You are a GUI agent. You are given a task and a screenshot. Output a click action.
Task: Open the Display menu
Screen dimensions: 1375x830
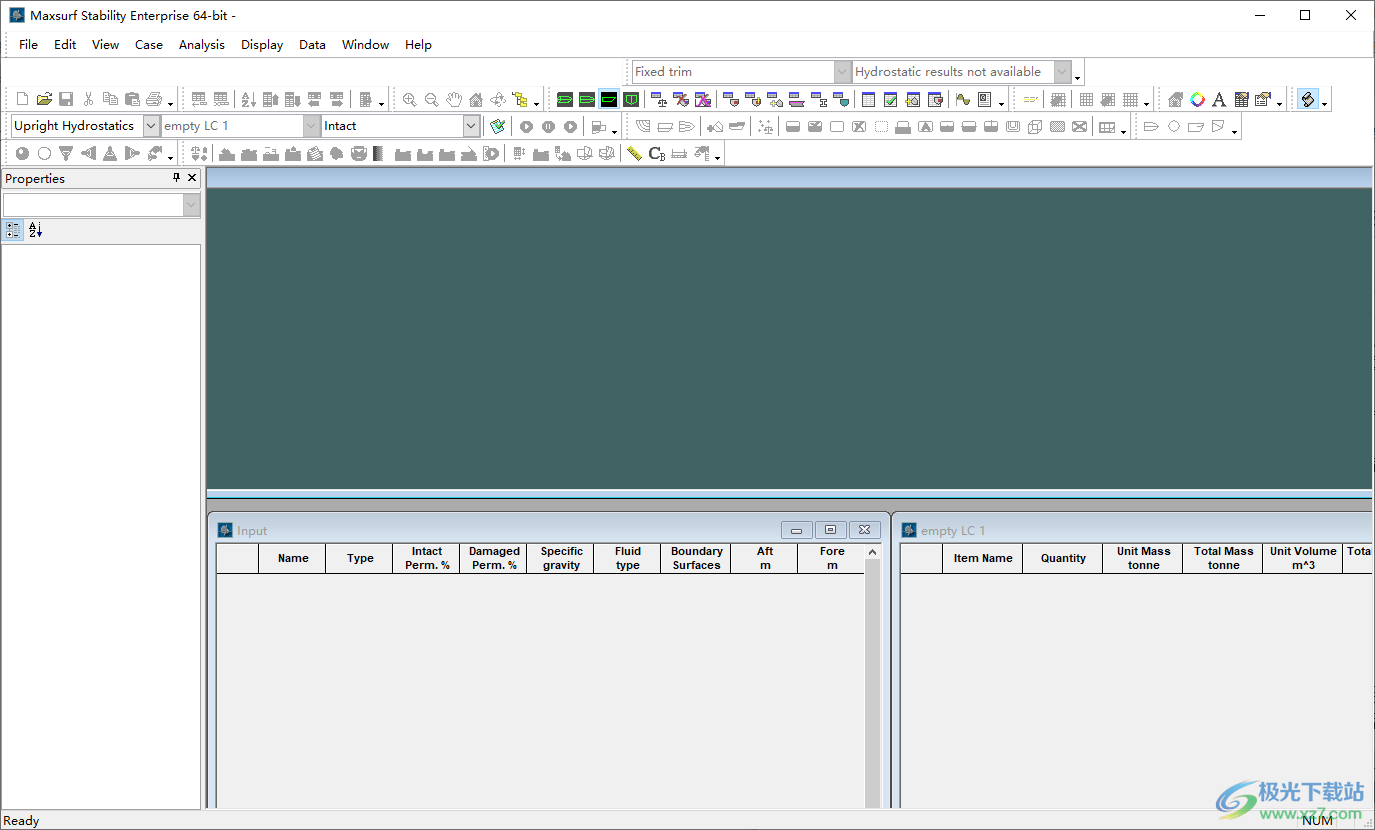(x=262, y=45)
